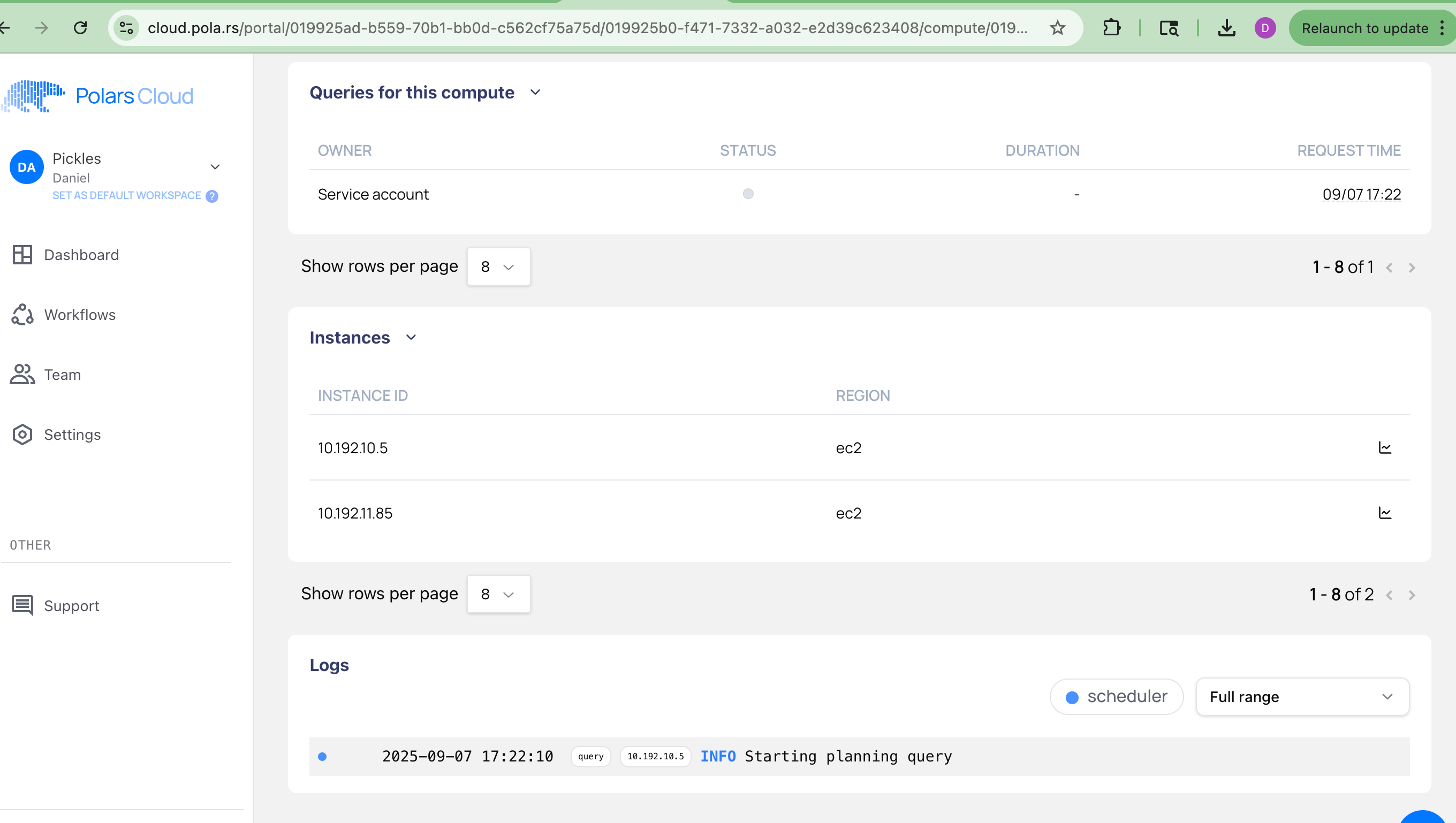The width and height of the screenshot is (1456, 823).
Task: Open metrics chart for instance 10.192.11.85
Action: [1384, 513]
